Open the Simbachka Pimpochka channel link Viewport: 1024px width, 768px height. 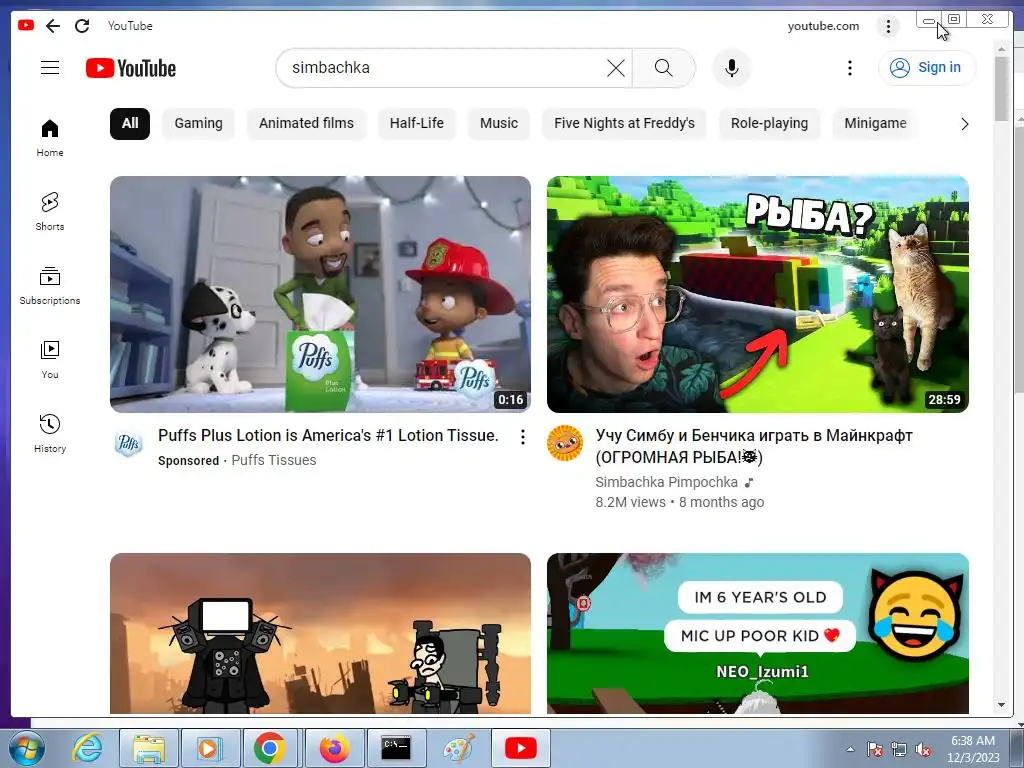(x=666, y=483)
